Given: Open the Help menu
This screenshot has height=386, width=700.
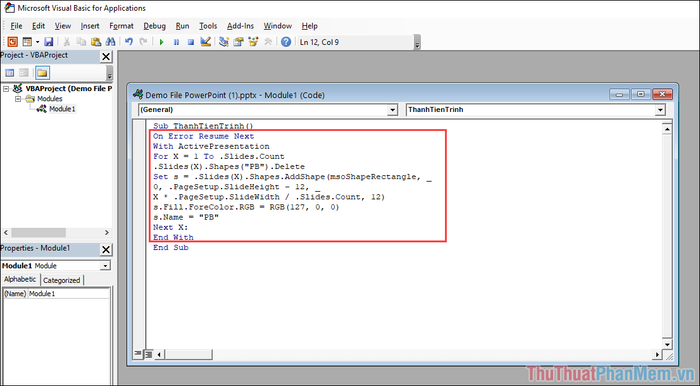Looking at the screenshot, I should (x=309, y=26).
